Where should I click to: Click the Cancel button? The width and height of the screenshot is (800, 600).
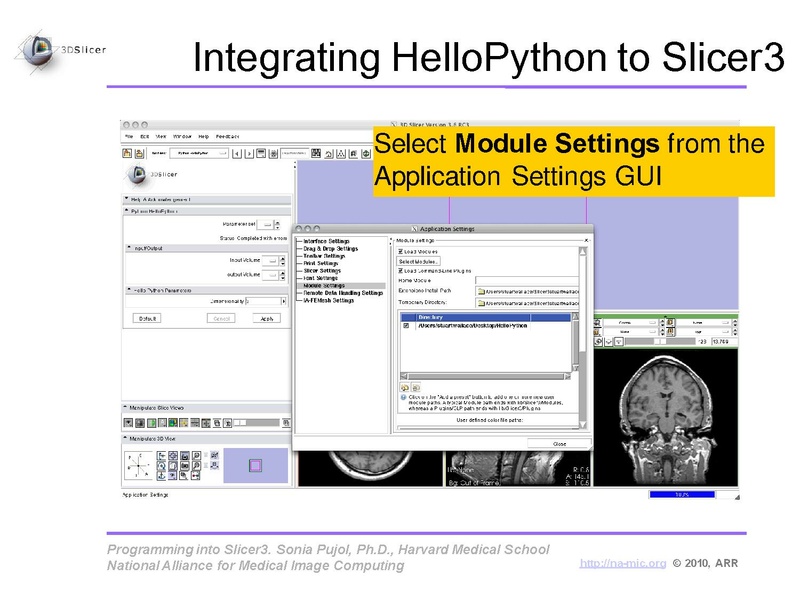point(221,318)
